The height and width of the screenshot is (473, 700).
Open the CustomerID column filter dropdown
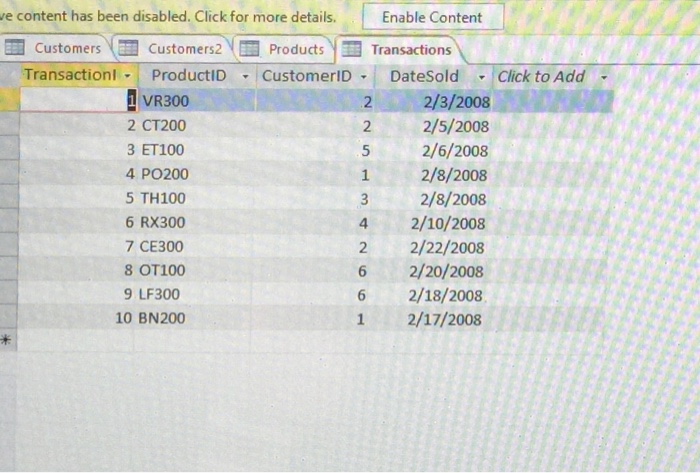pyautogui.click(x=364, y=77)
